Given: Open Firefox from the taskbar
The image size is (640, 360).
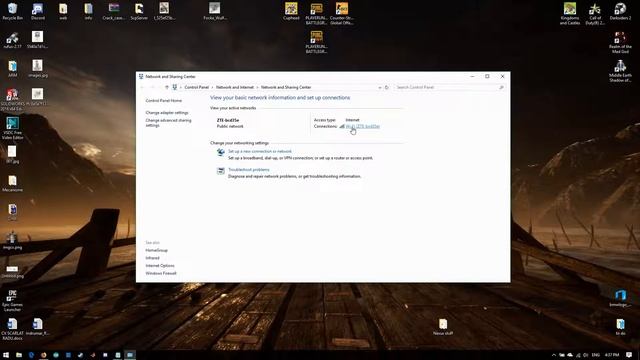Looking at the screenshot, I should [x=44, y=355].
